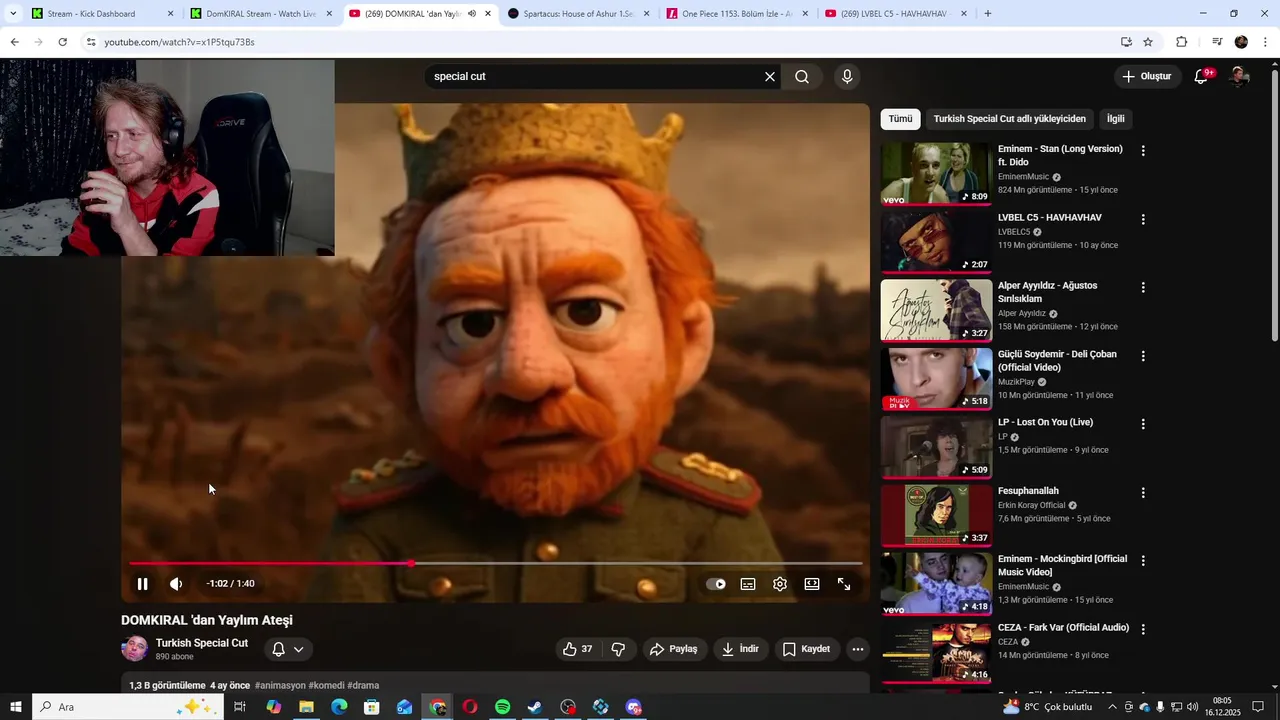Switch to 'One Piece 1153. Bölüm İzle' tab

[x=737, y=14]
